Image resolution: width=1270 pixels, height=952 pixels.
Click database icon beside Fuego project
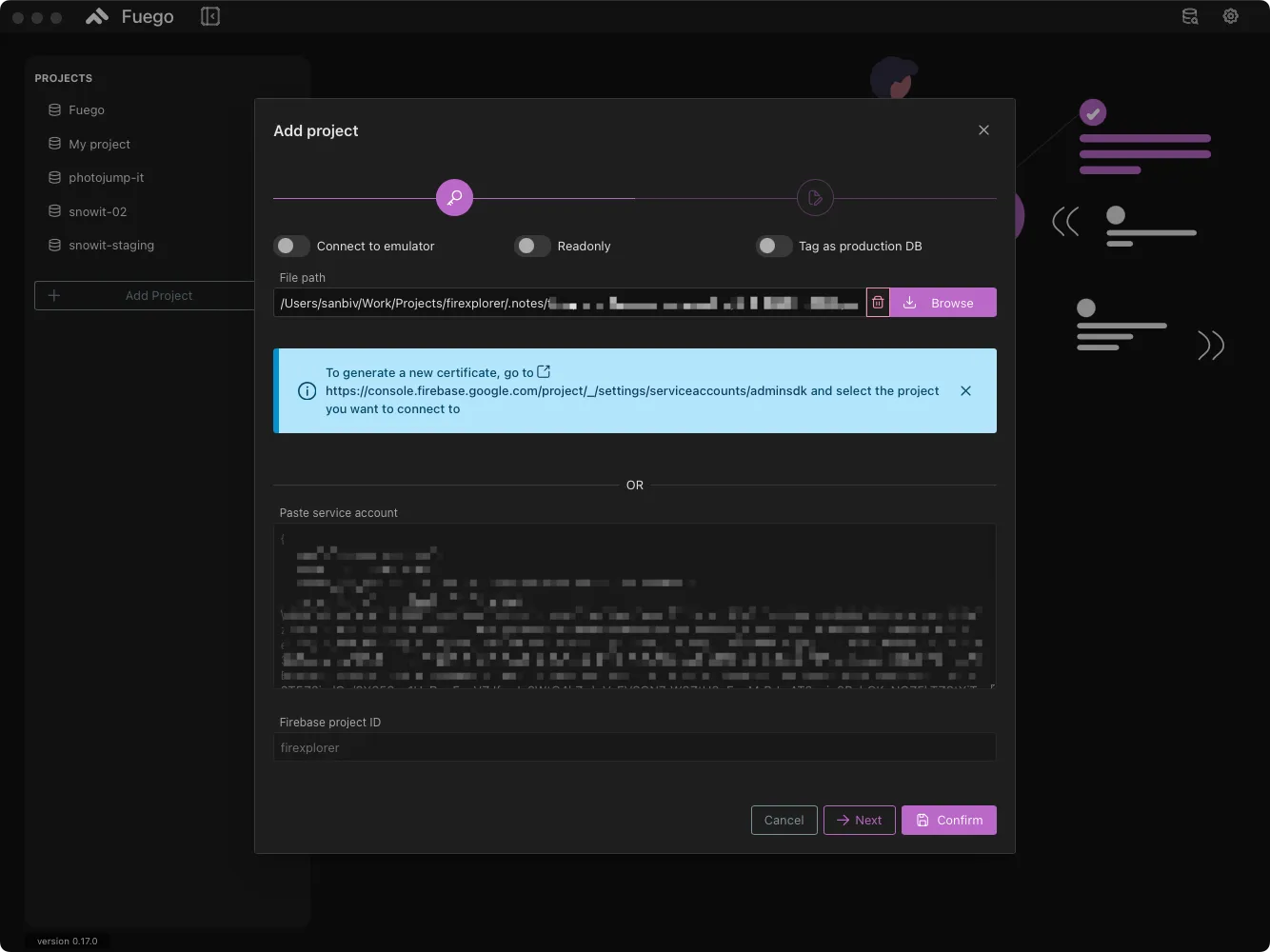point(54,109)
